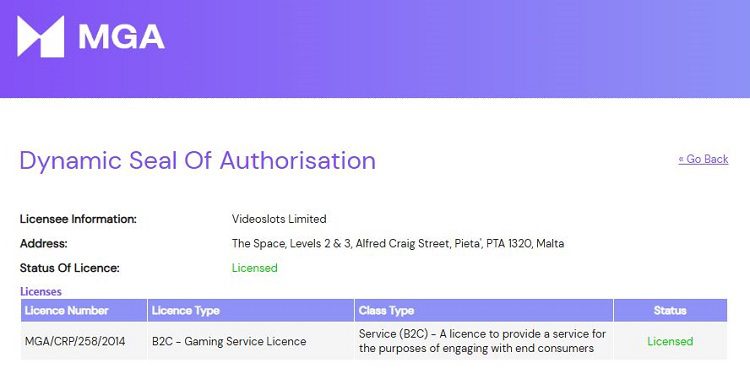Screen dimensions: 750x374
Task: Click the MGA wordmark text
Action: (121, 37)
